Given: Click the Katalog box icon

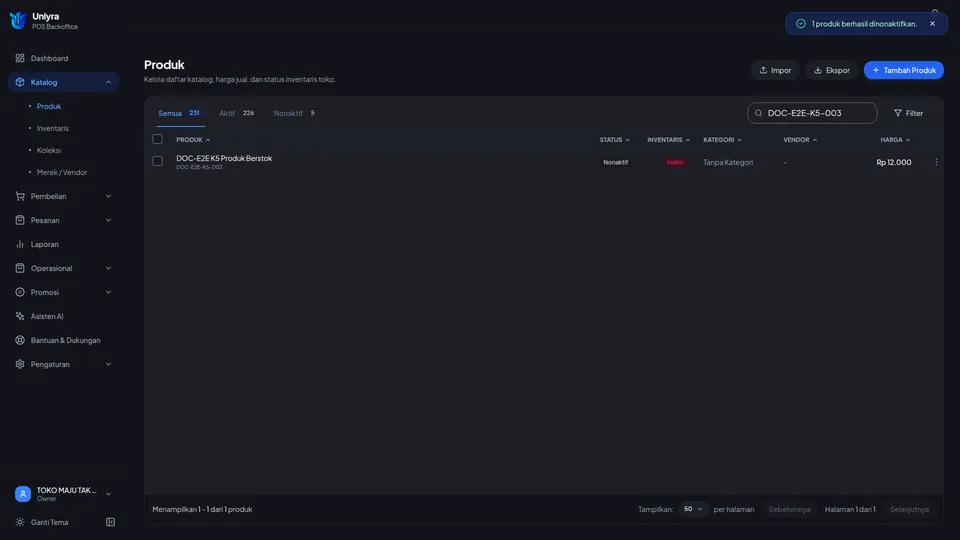Looking at the screenshot, I should (20, 82).
